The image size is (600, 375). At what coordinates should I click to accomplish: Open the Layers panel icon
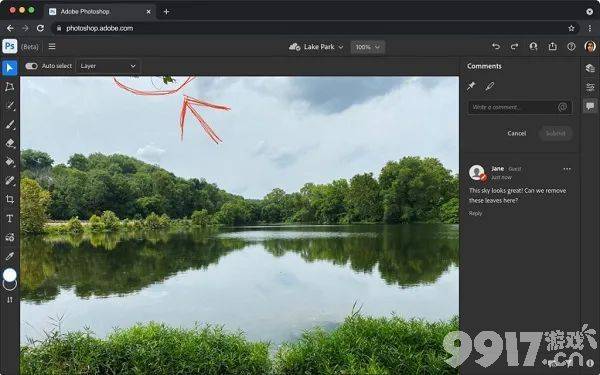(x=590, y=68)
